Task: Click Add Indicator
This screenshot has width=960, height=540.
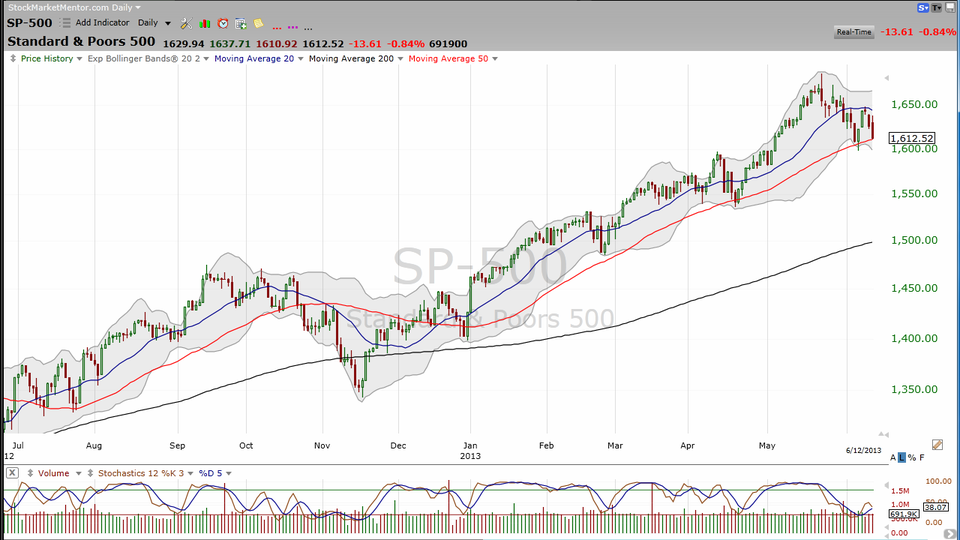Action: click(x=102, y=22)
